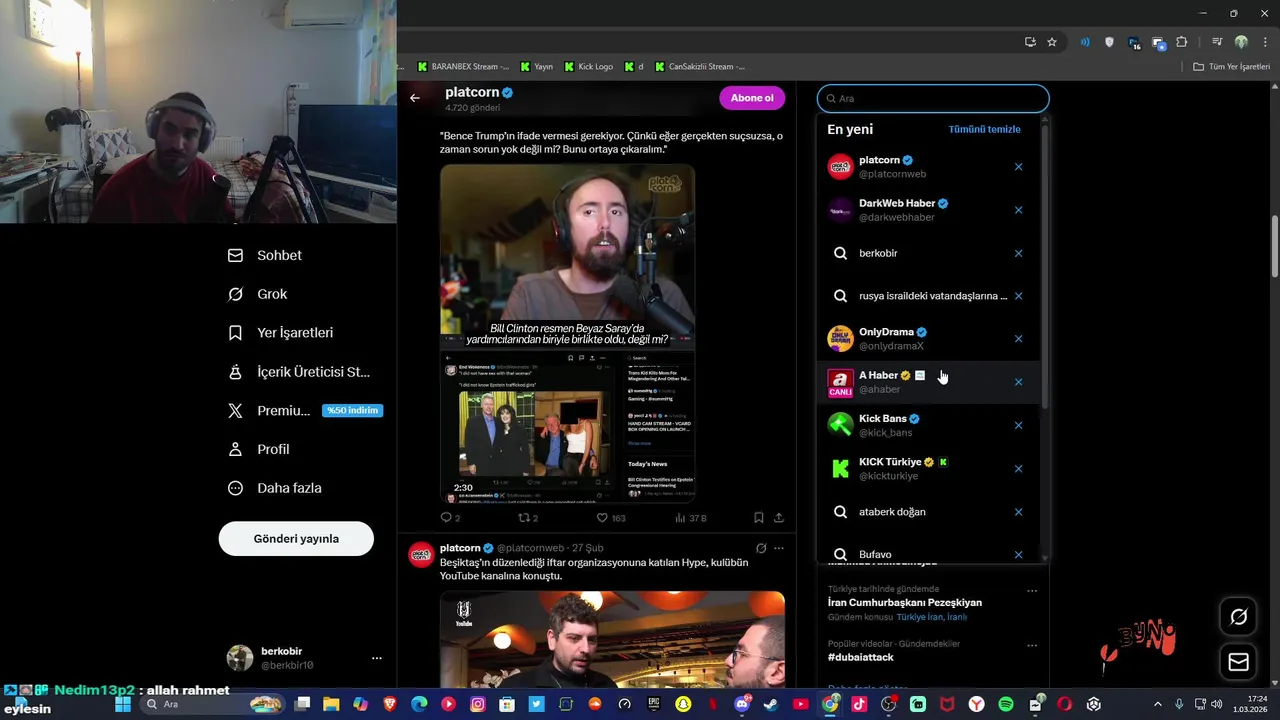1280x720 pixels.
Task: Open floating Grok button
Action: coord(1238,617)
